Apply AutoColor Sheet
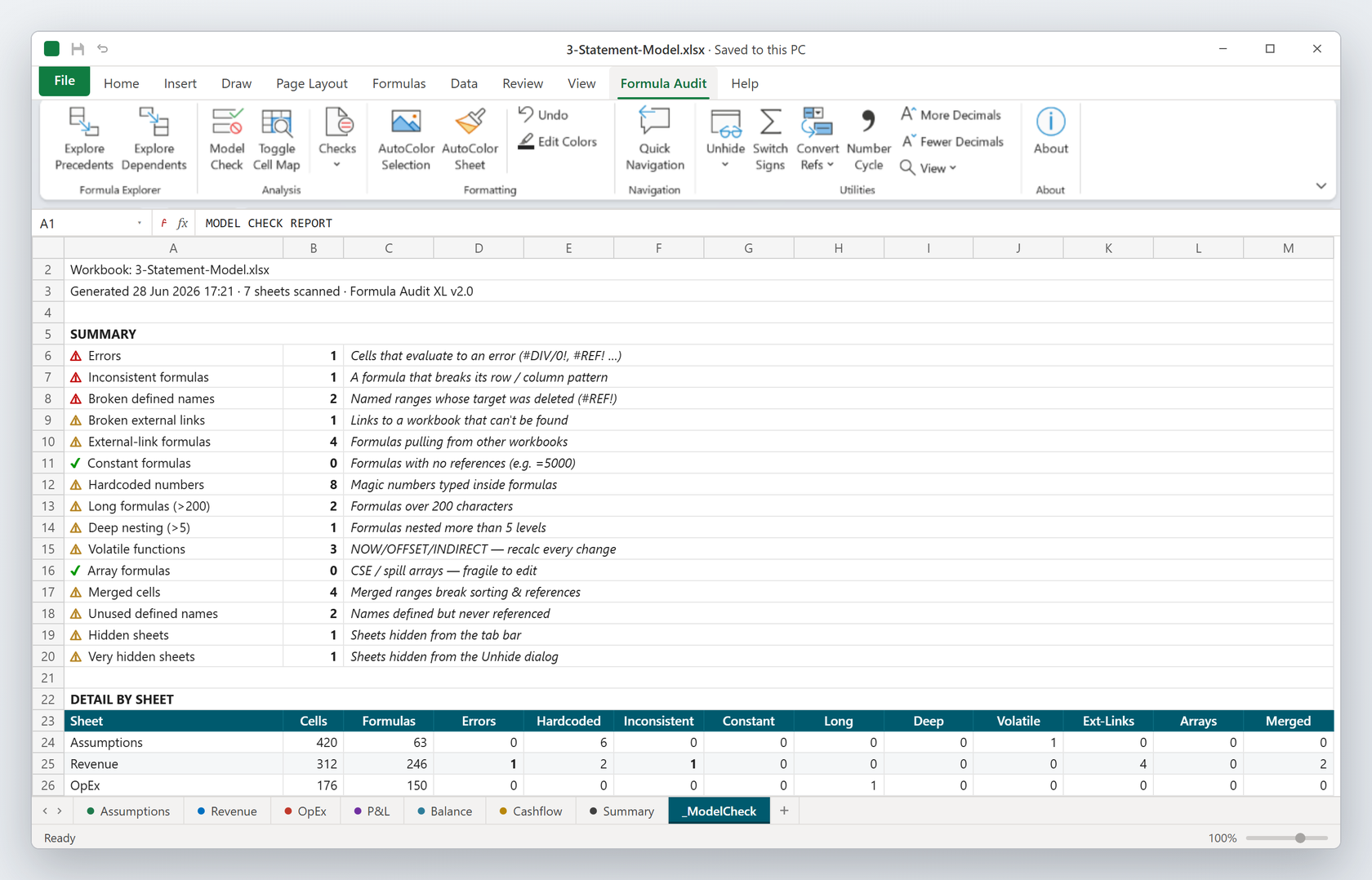 (470, 139)
